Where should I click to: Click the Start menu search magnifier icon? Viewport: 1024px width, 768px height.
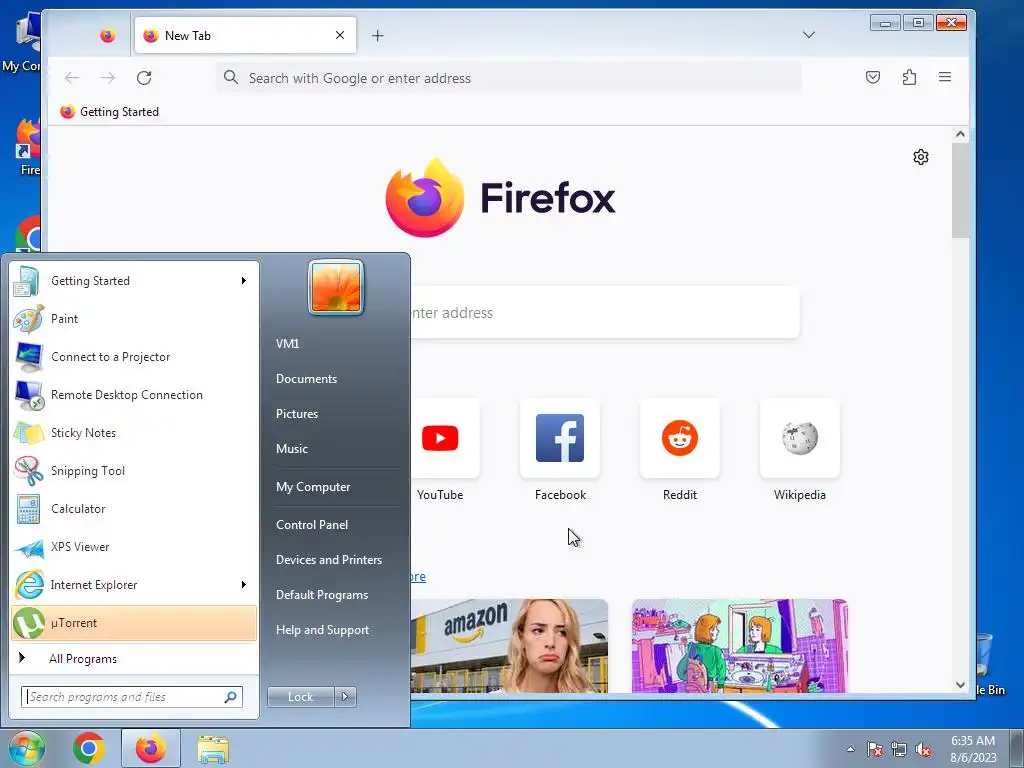pyautogui.click(x=230, y=697)
